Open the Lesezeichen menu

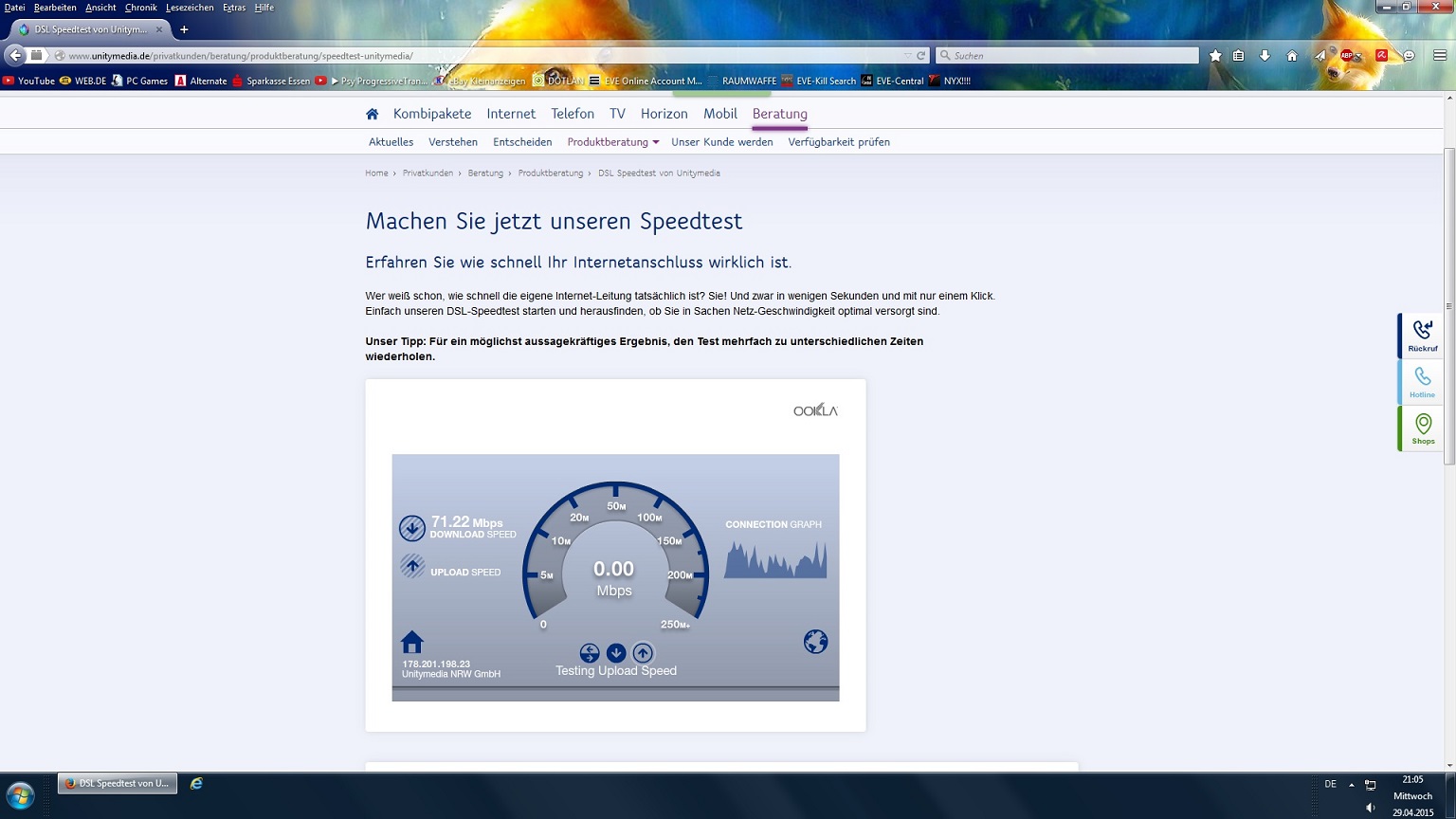coord(190,8)
